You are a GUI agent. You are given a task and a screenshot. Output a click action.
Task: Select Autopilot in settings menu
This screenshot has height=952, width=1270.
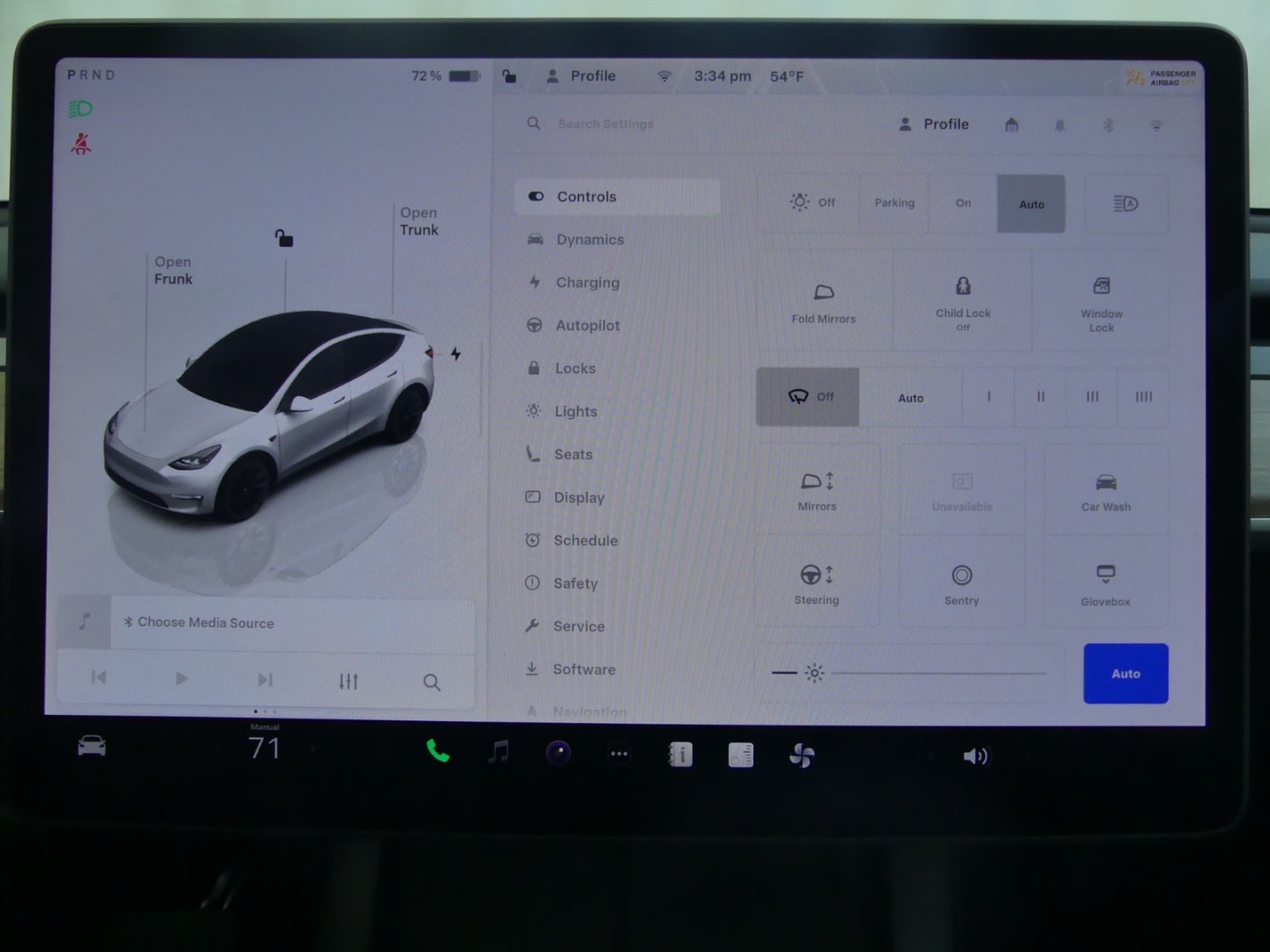pos(586,325)
